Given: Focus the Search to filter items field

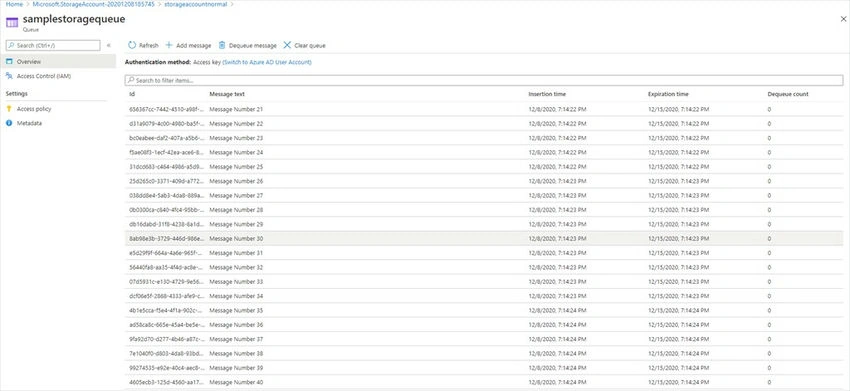Looking at the screenshot, I should point(484,80).
